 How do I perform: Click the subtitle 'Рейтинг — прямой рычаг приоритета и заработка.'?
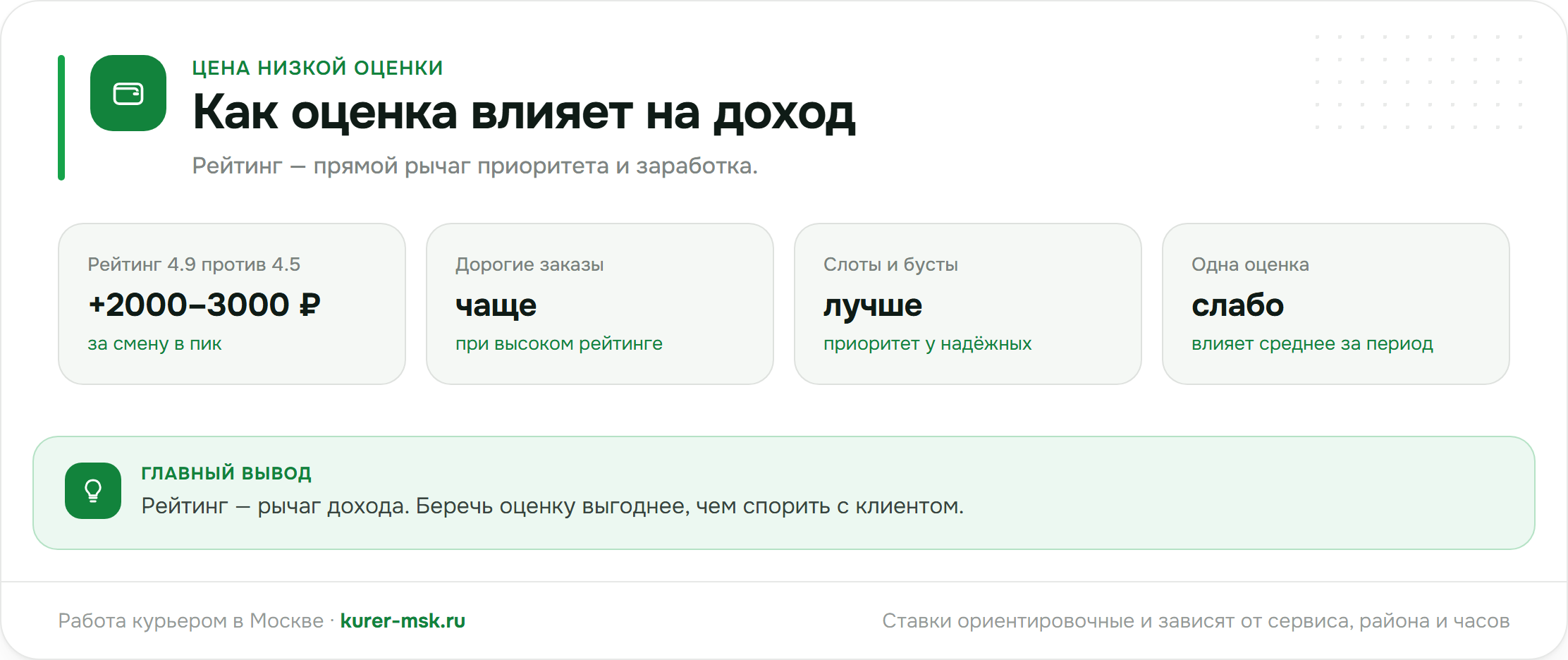click(474, 166)
